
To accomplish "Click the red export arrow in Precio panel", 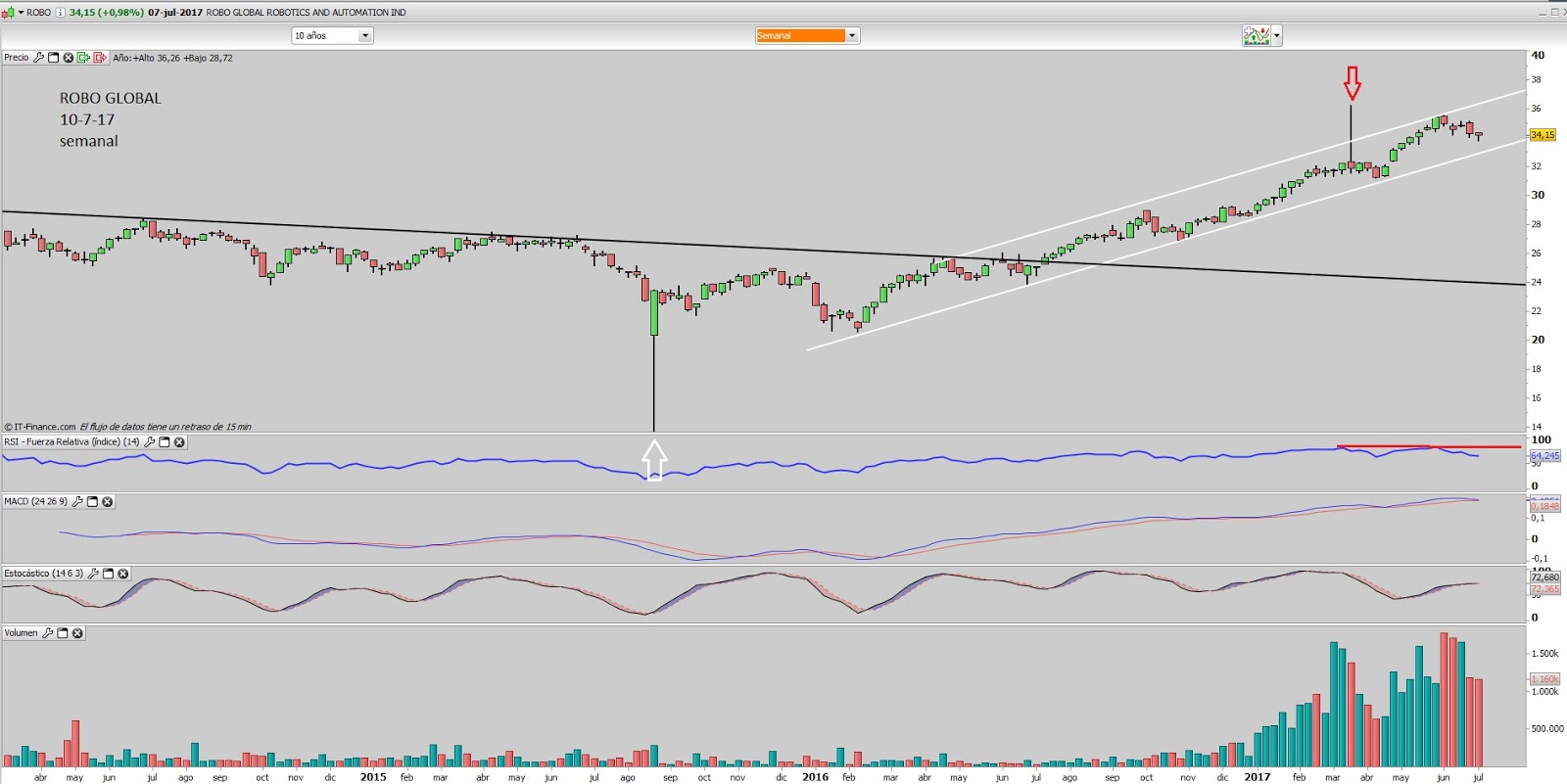I will 100,58.
